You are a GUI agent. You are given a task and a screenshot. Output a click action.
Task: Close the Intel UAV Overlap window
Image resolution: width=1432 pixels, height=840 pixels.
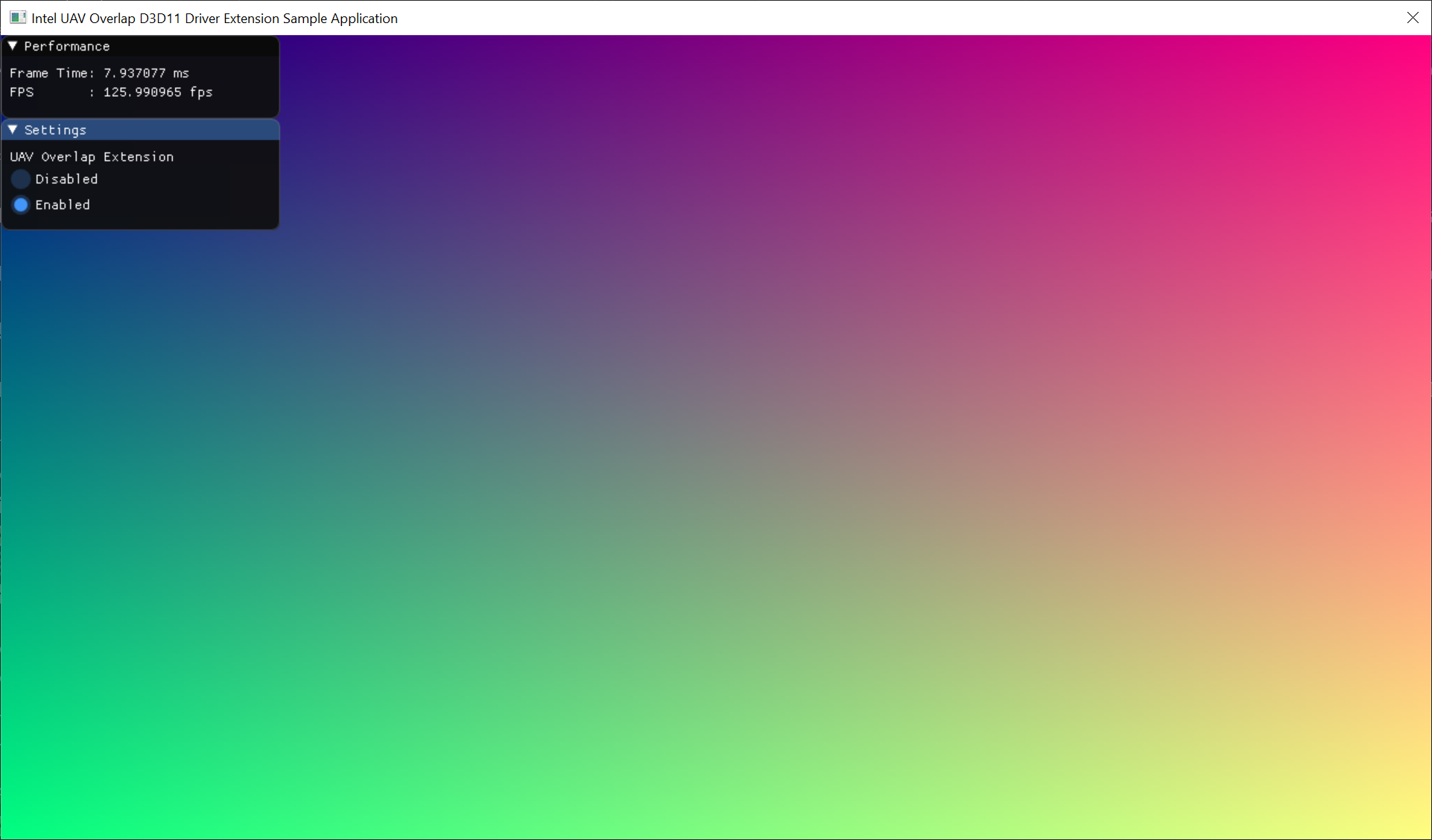pyautogui.click(x=1413, y=18)
